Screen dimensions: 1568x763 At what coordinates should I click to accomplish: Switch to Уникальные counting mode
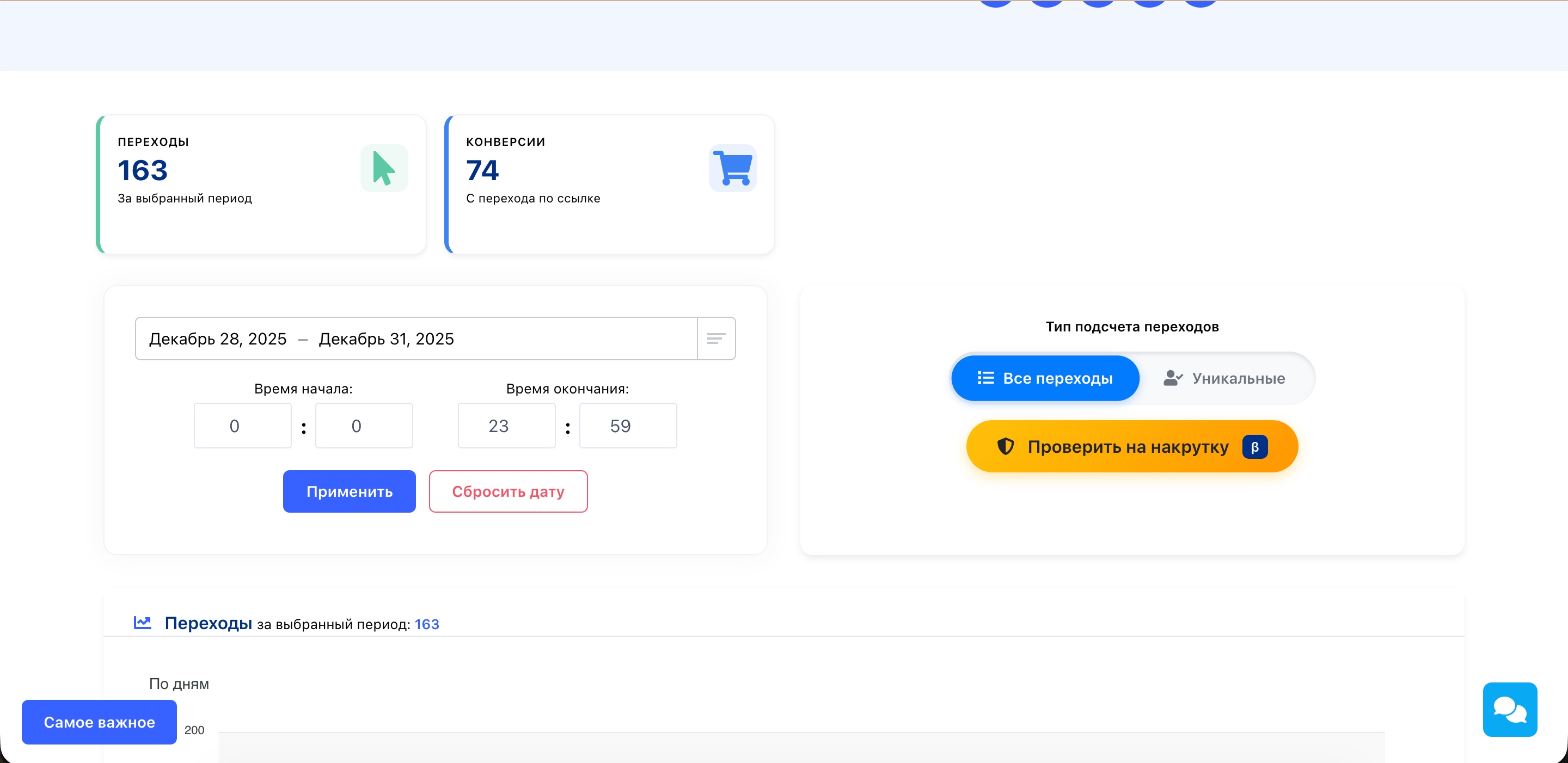[1226, 378]
